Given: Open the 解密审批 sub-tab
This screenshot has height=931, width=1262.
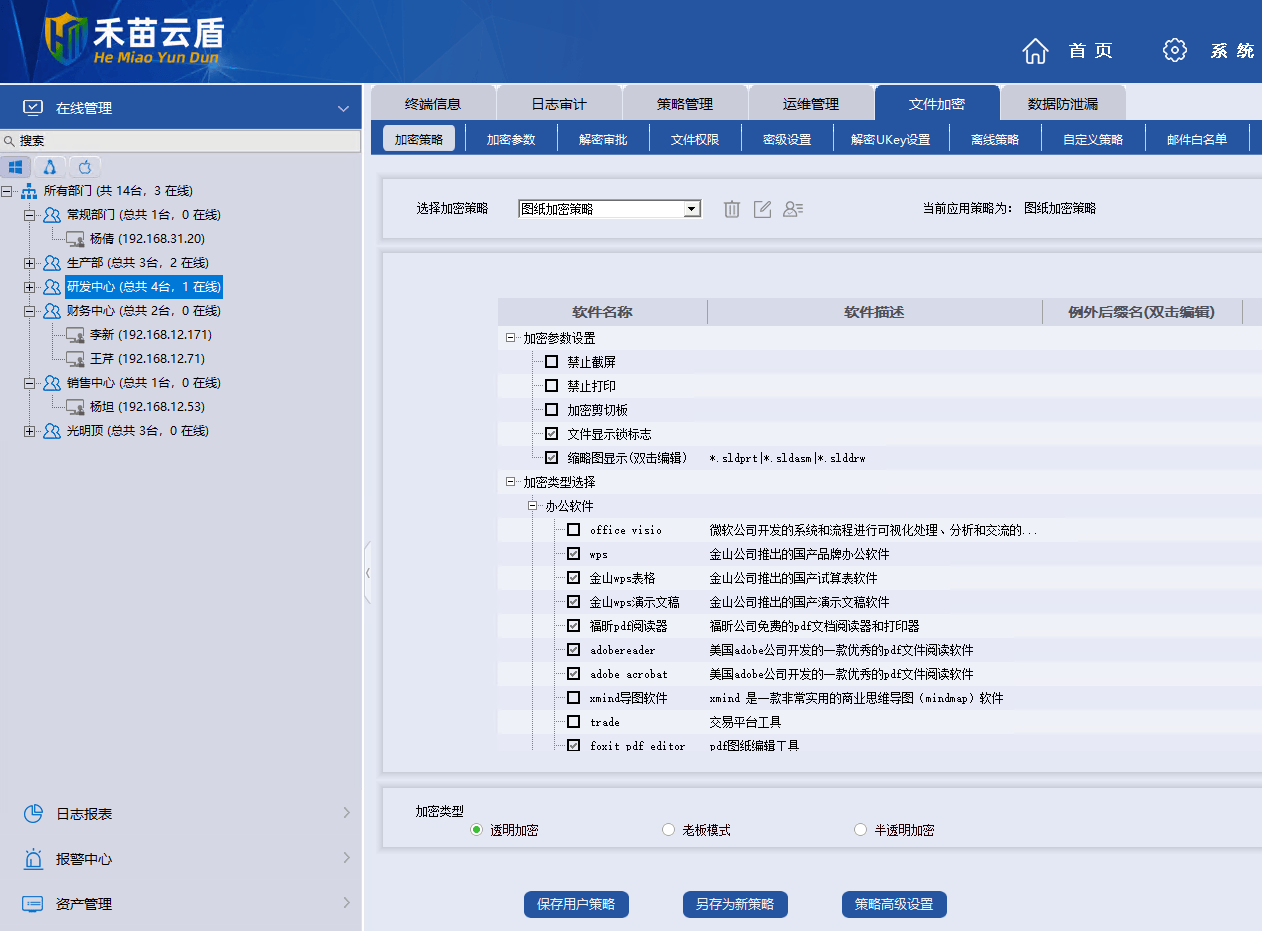Looking at the screenshot, I should tap(603, 140).
